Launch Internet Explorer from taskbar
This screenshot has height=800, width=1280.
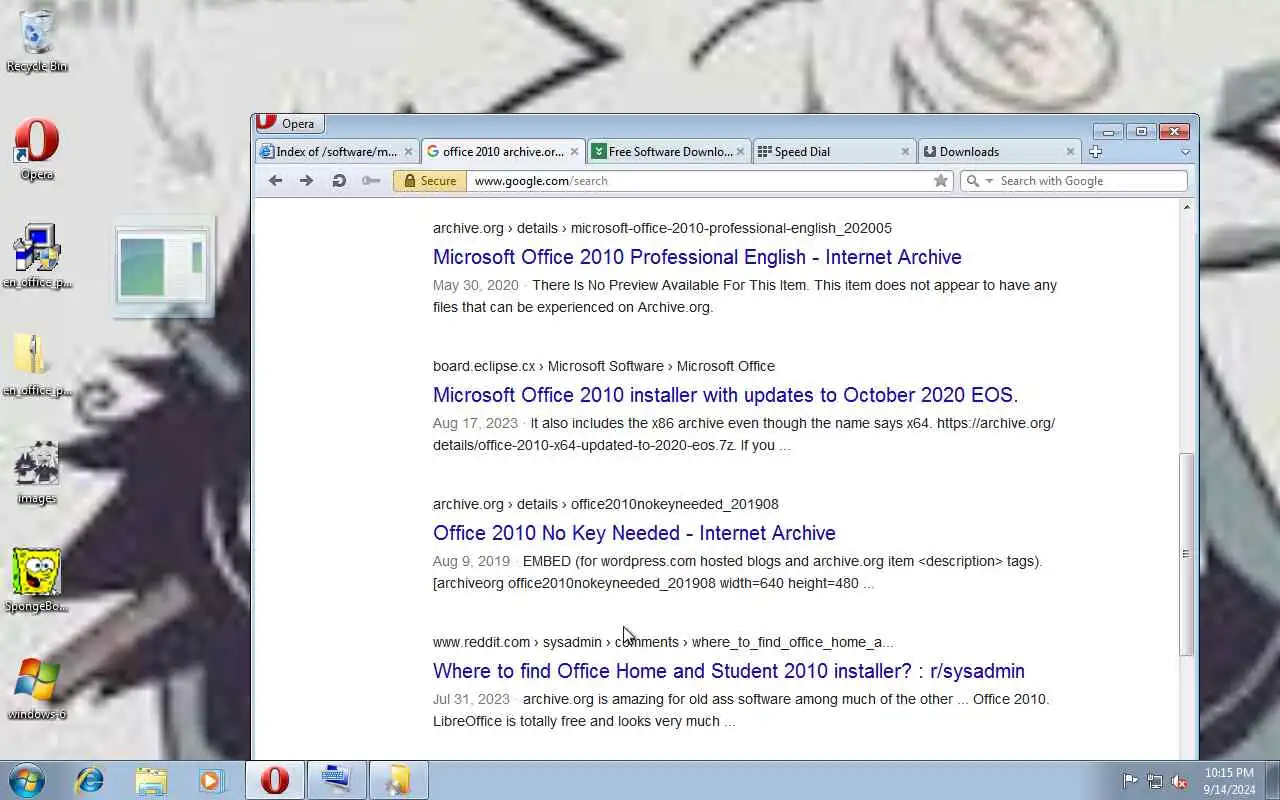(x=90, y=780)
